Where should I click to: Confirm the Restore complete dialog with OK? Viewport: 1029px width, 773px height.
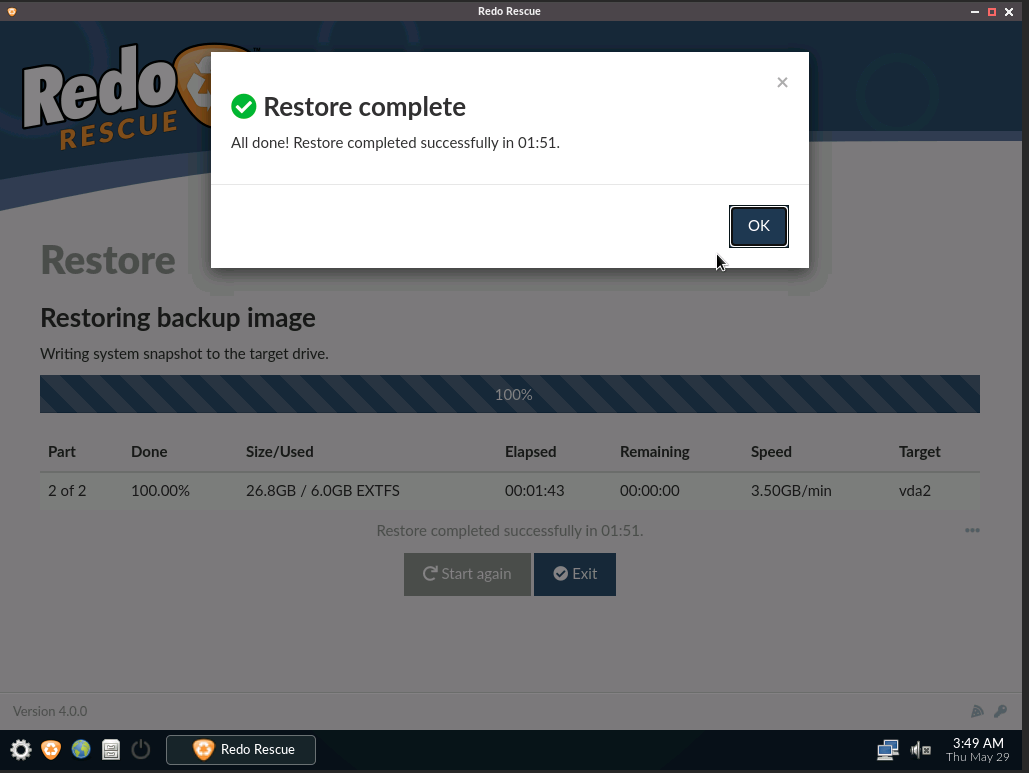pyautogui.click(x=759, y=226)
